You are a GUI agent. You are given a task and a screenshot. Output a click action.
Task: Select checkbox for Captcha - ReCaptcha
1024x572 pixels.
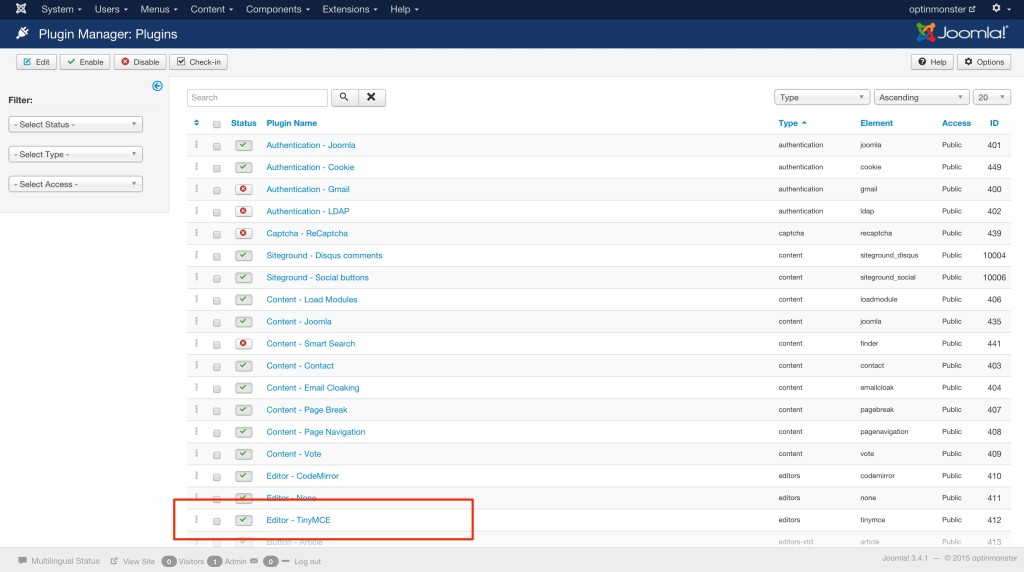[x=217, y=234]
